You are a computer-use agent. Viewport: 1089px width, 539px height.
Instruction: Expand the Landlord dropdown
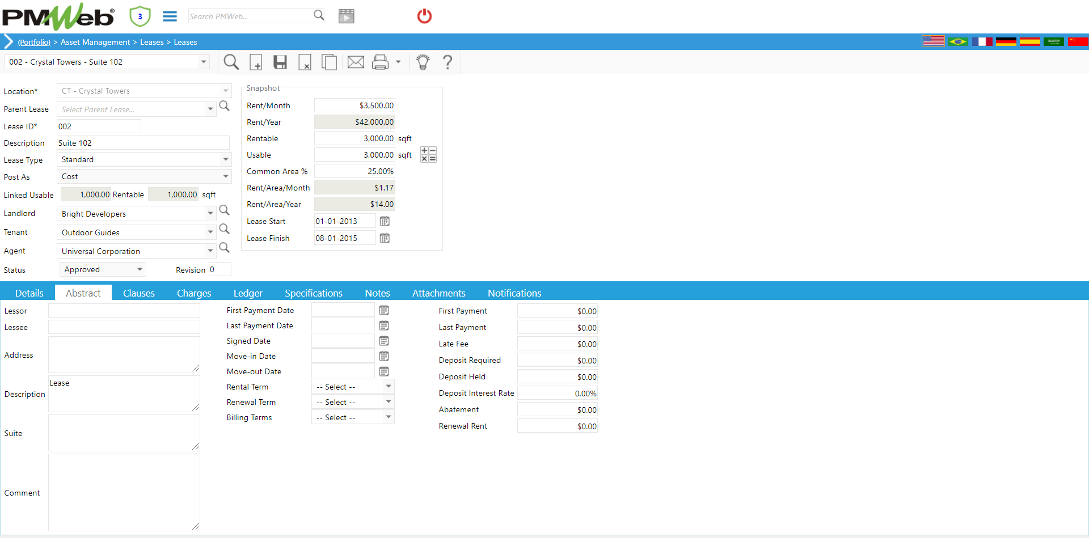pyautogui.click(x=210, y=214)
